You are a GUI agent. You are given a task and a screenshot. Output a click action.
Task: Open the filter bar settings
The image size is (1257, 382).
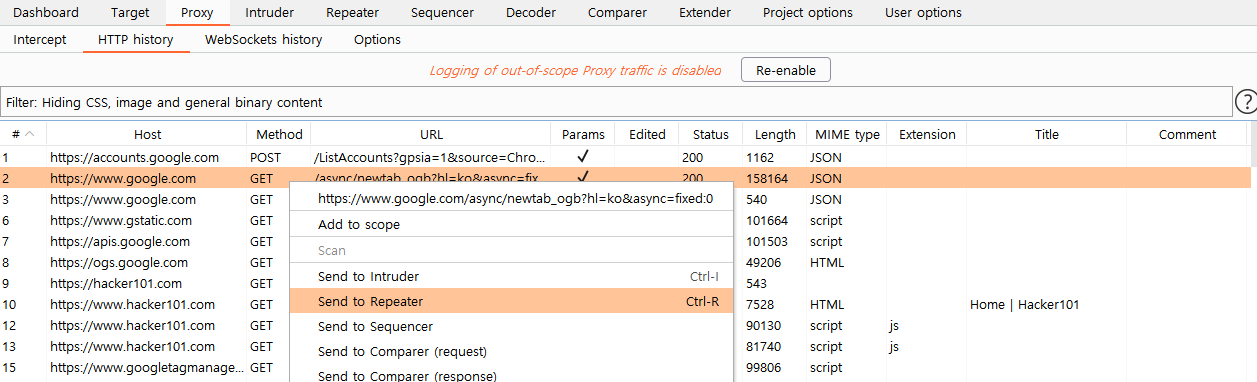[616, 102]
